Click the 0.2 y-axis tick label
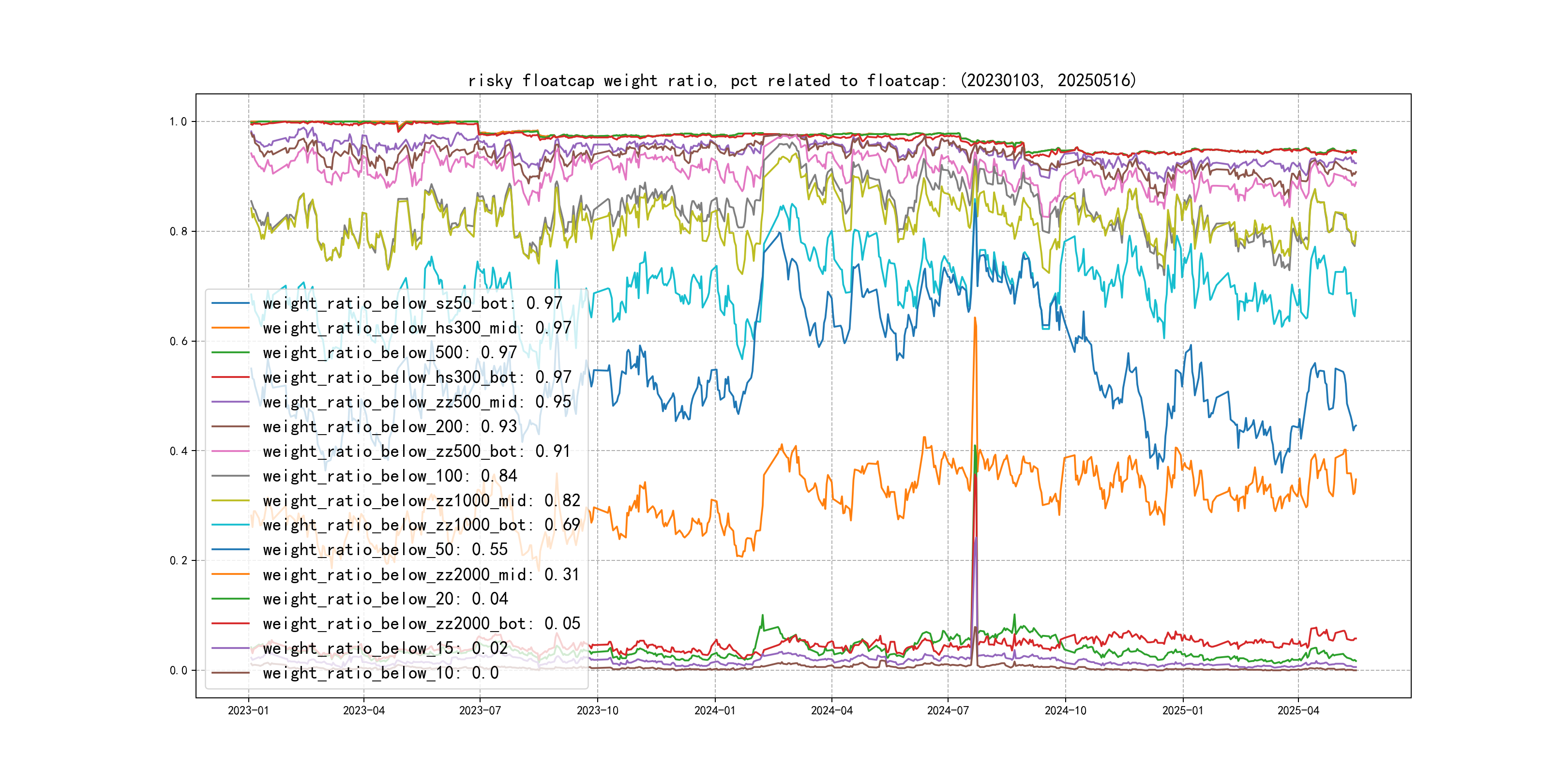The image size is (1568, 784). pyautogui.click(x=179, y=560)
